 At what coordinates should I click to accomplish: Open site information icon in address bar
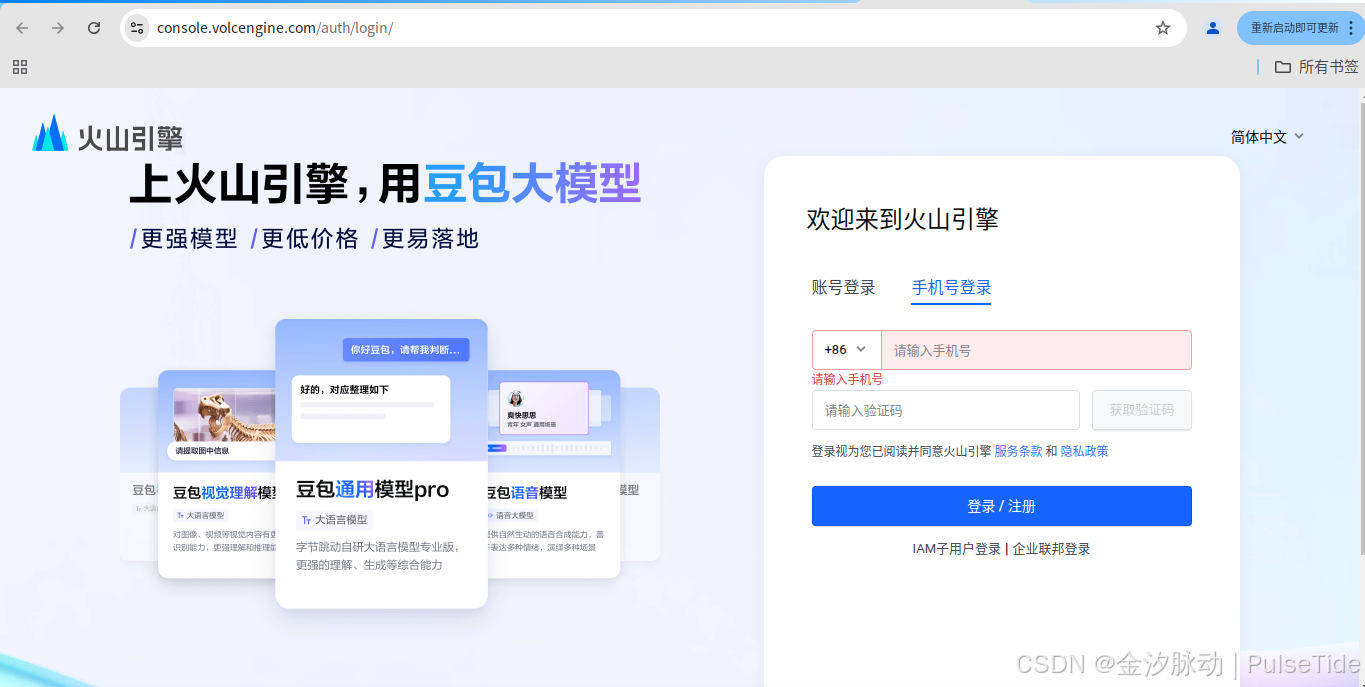137,28
